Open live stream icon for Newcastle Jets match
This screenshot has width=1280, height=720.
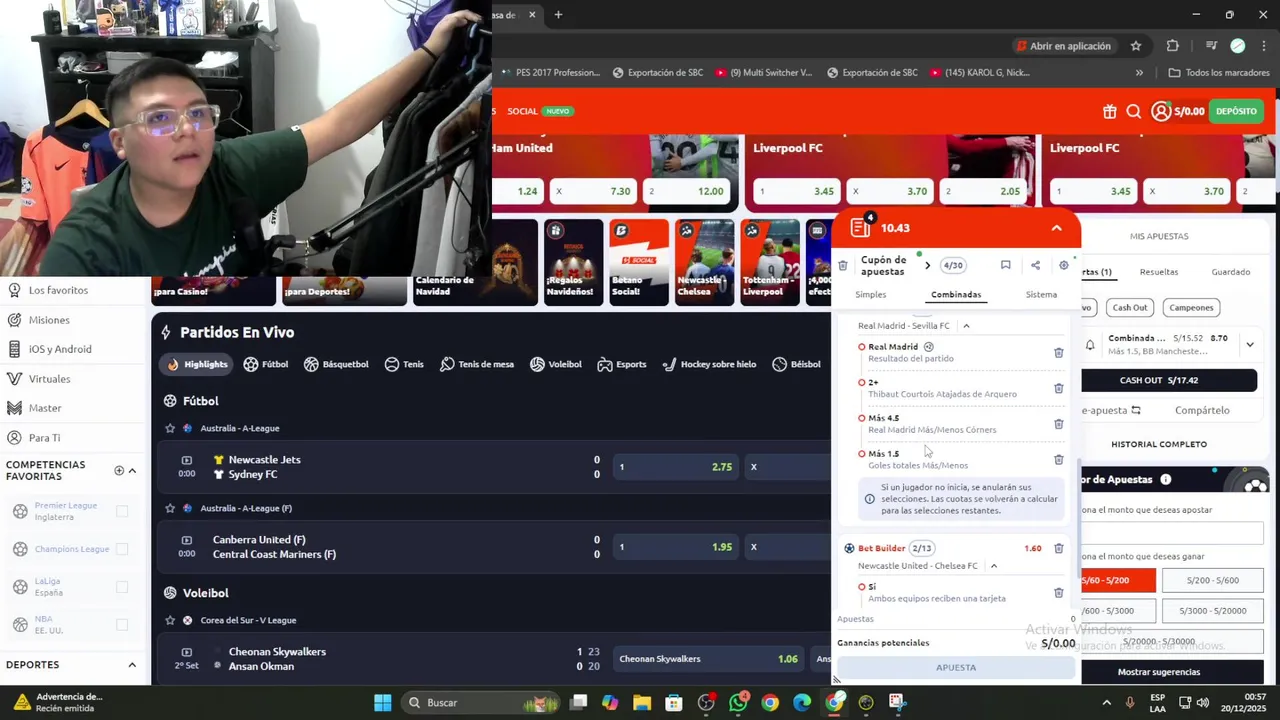point(187,460)
